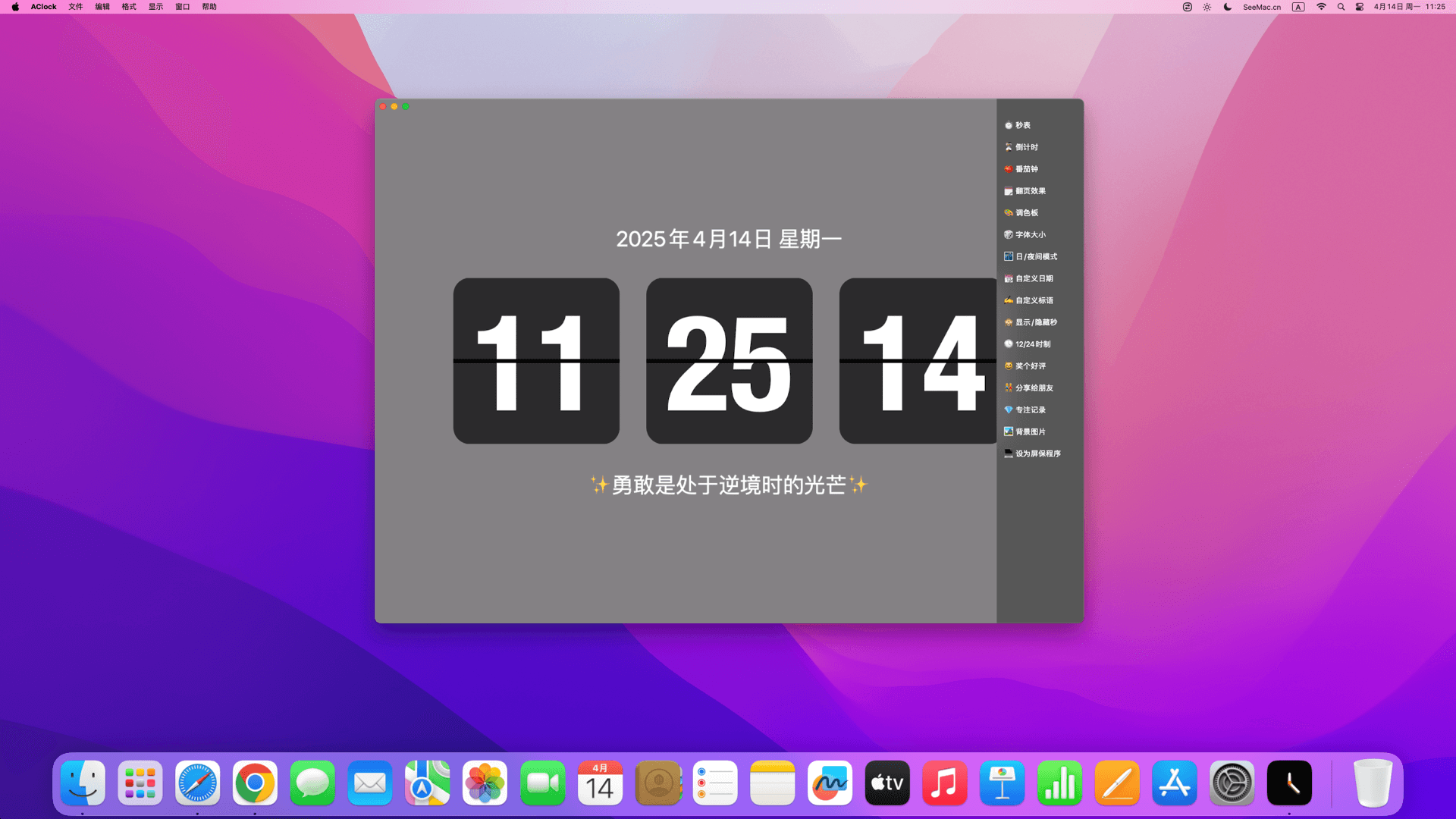The image size is (1456, 819).
Task: Open the 格式 menu in menu bar
Action: click(129, 7)
